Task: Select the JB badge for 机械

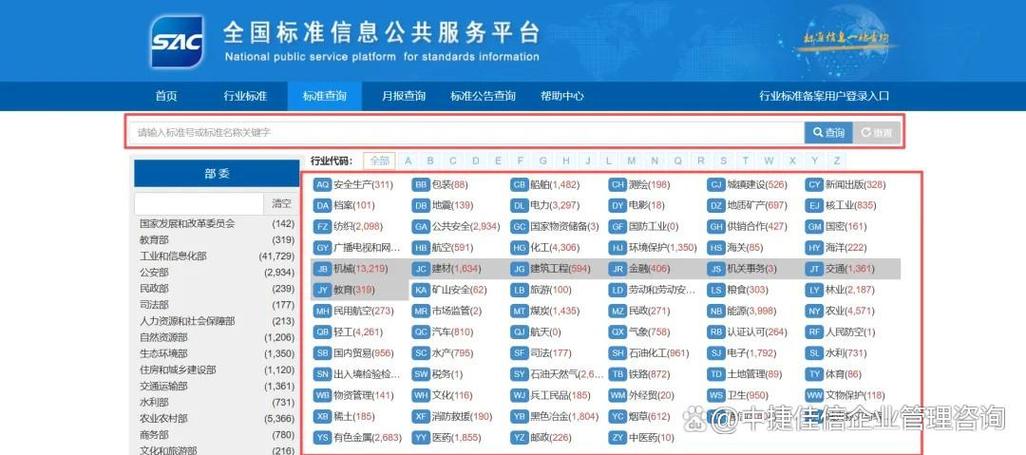Action: pyautogui.click(x=322, y=269)
